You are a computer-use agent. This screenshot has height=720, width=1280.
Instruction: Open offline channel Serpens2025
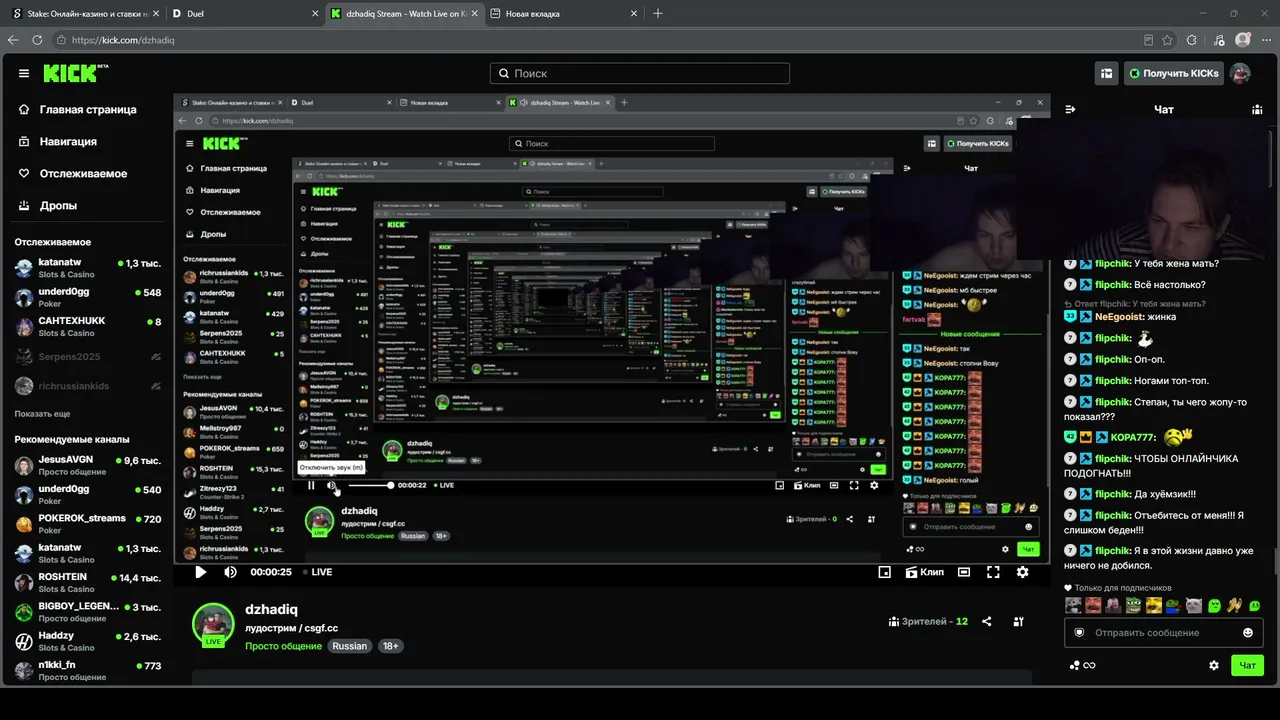point(88,356)
